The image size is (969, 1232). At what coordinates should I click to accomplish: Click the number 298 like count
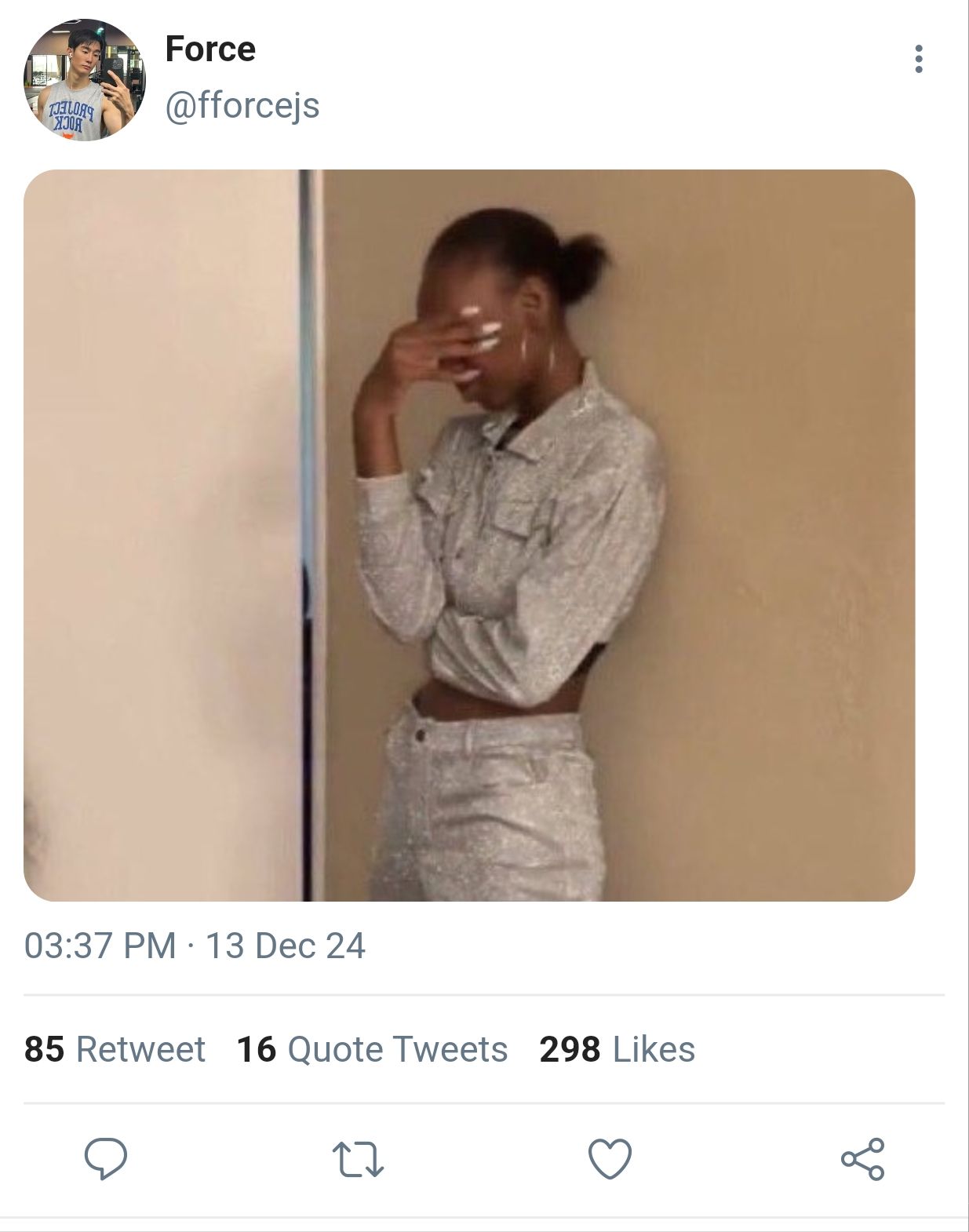coord(570,1049)
